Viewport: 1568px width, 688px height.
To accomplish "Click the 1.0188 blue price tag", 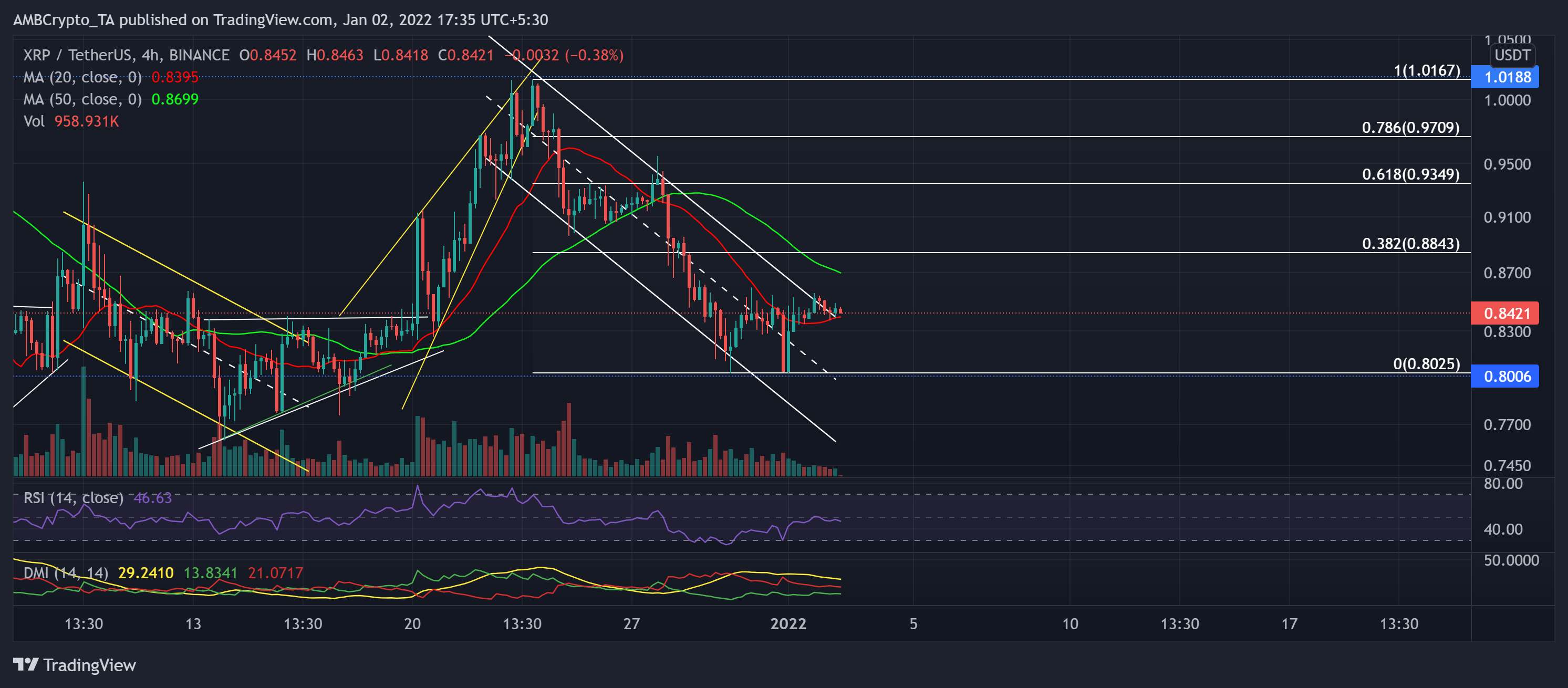I will click(1504, 77).
